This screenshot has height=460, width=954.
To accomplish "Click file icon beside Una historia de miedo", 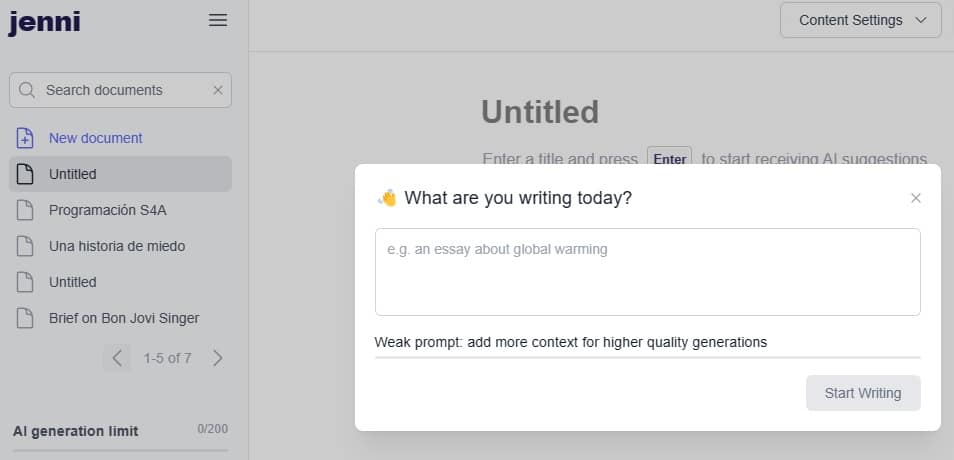I will [24, 246].
